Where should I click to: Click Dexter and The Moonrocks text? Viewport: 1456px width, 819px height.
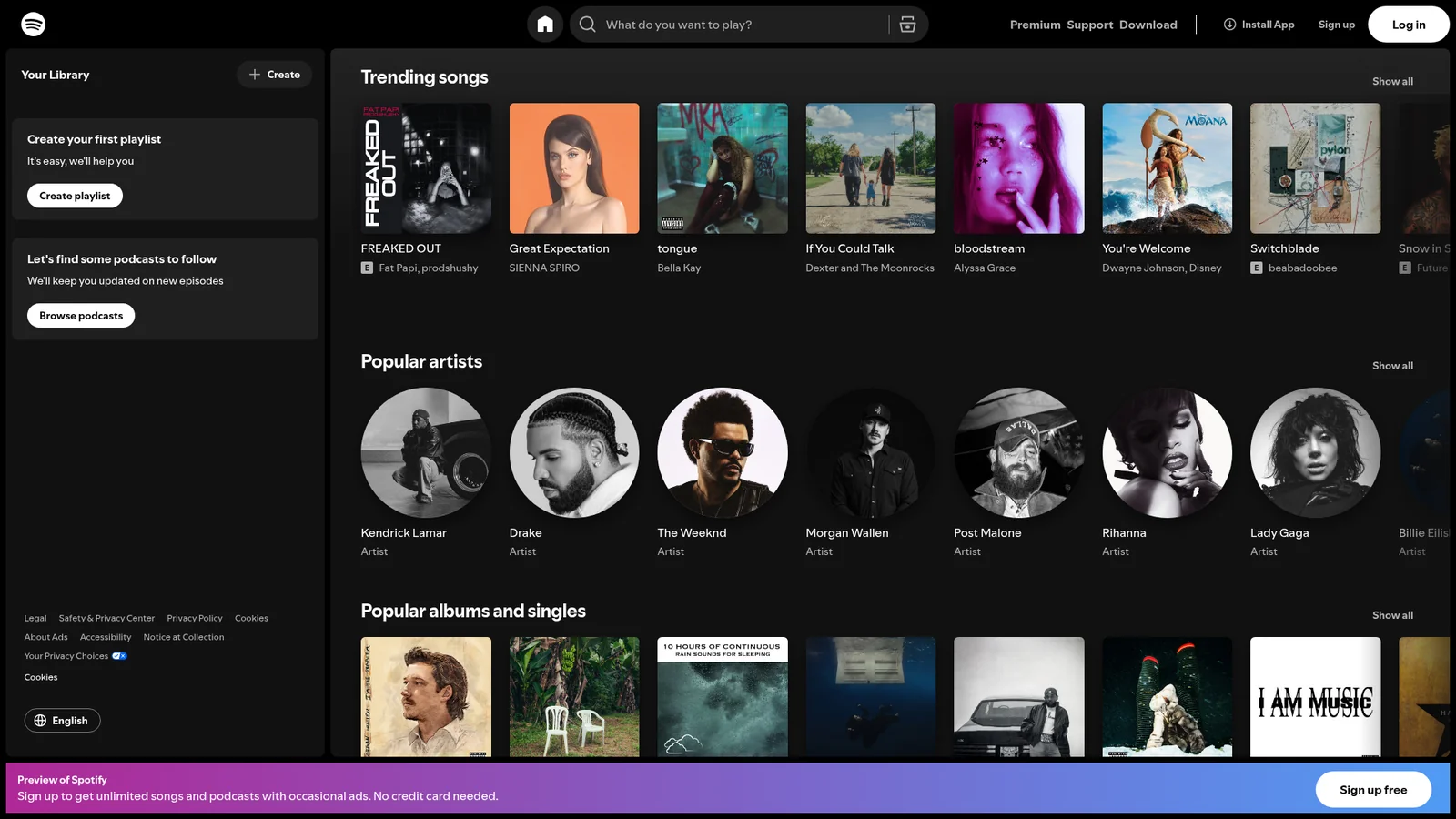[x=870, y=268]
